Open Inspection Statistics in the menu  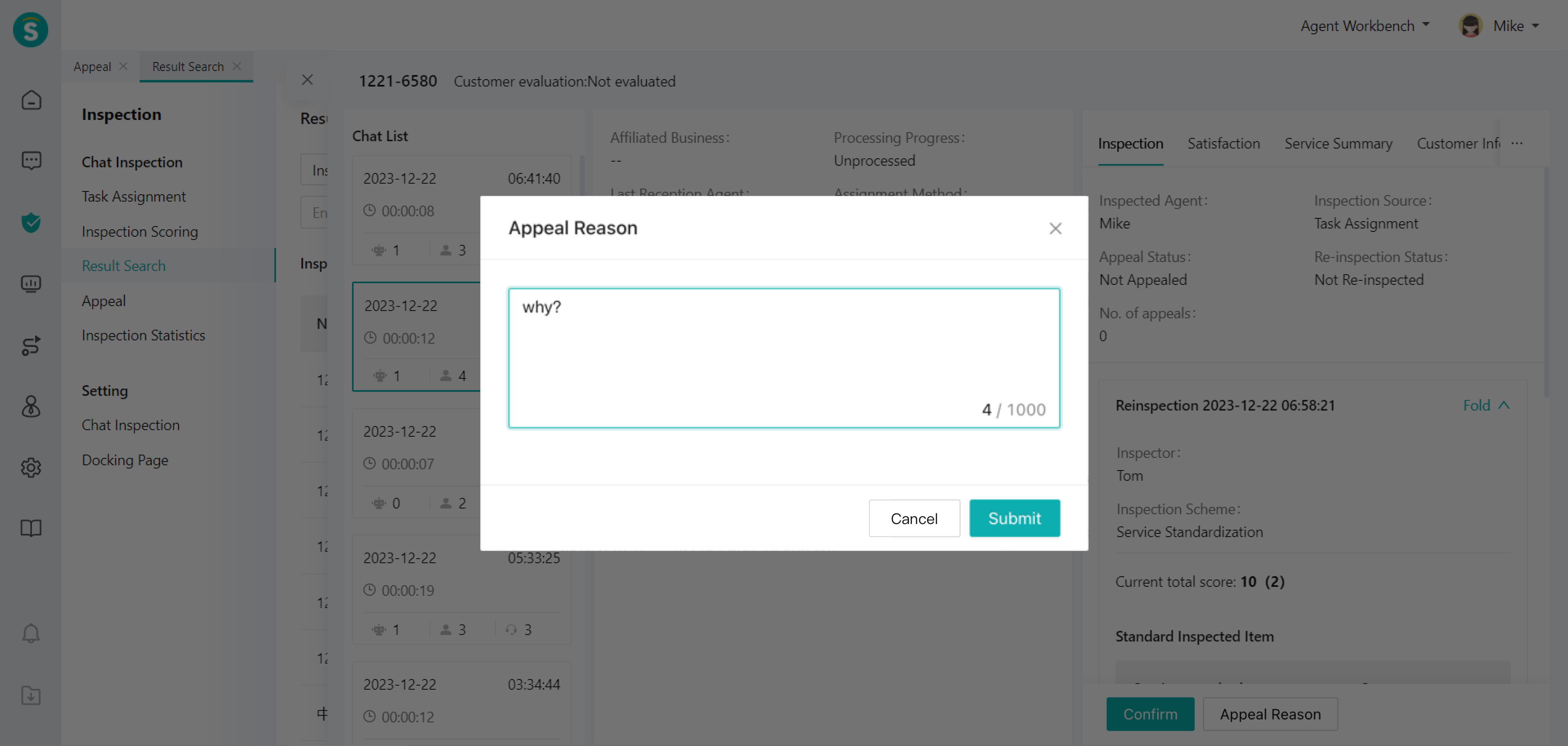coord(143,335)
